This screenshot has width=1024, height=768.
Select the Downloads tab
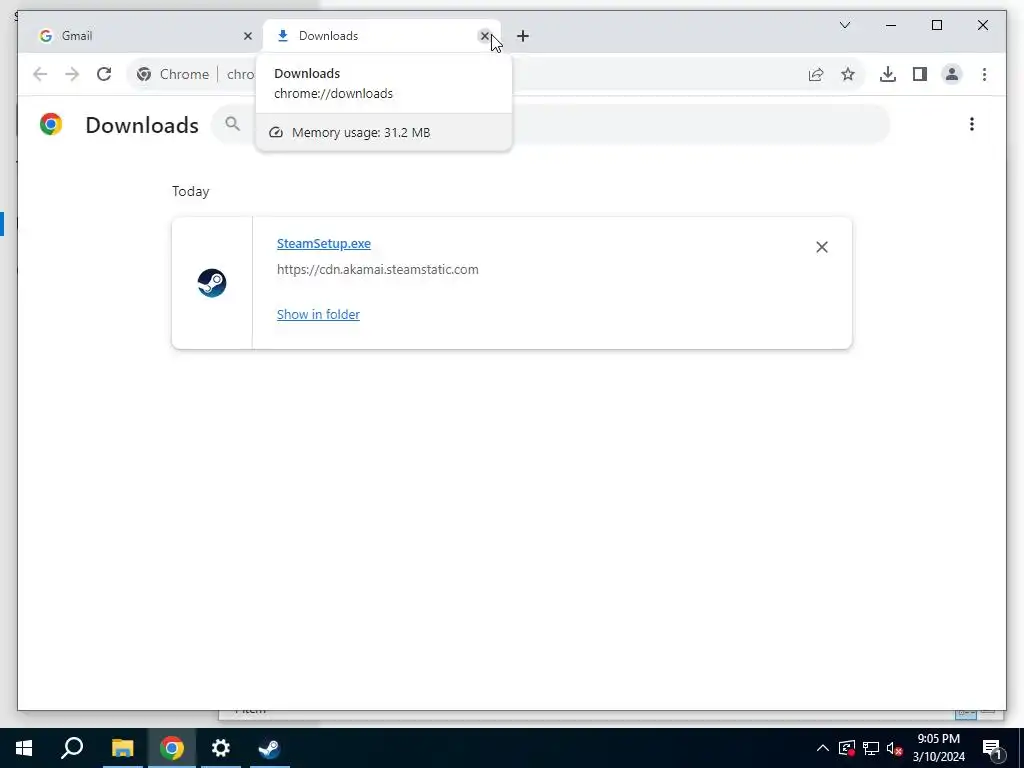point(382,36)
